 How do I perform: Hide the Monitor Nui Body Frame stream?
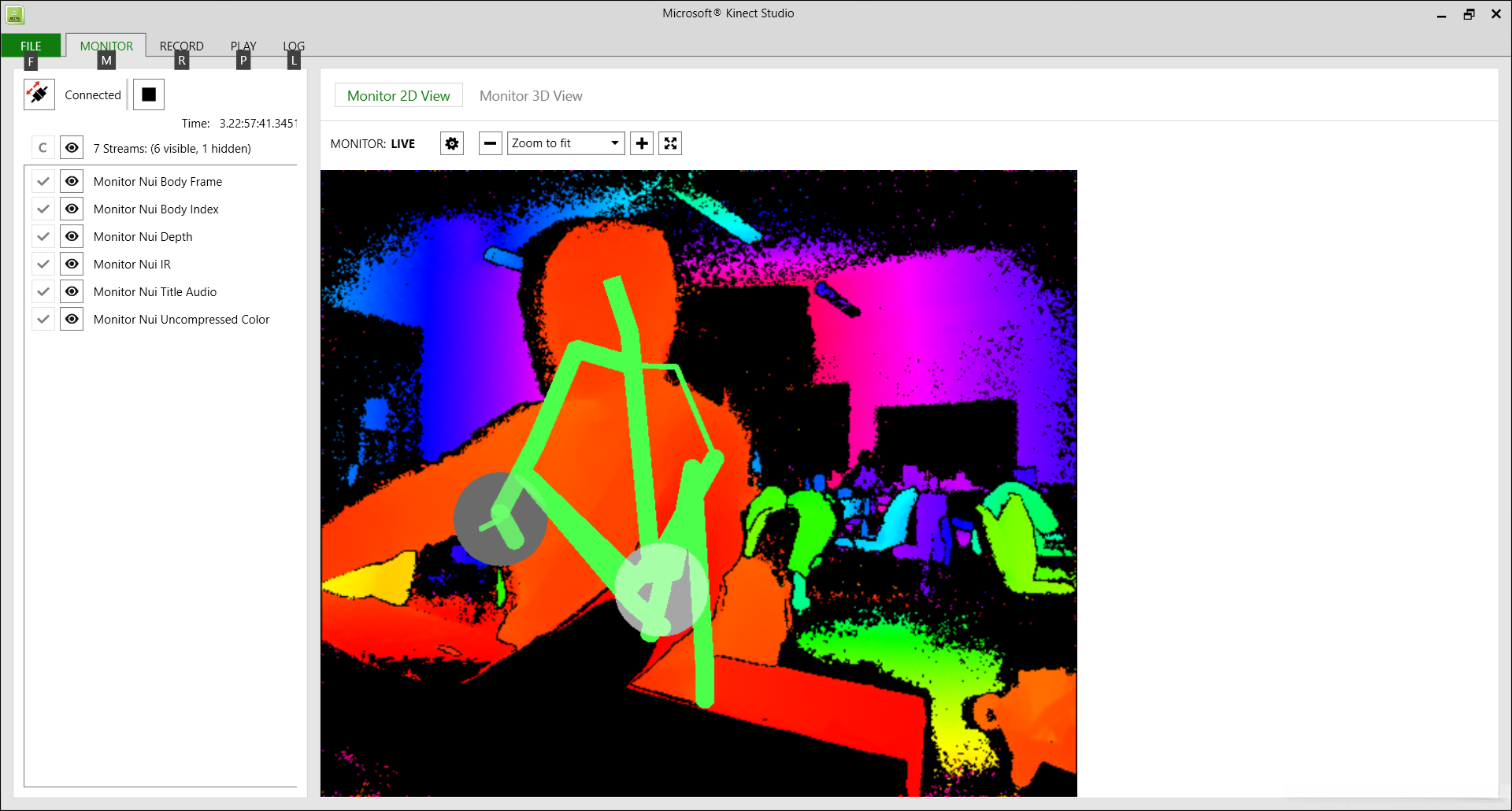click(72, 181)
